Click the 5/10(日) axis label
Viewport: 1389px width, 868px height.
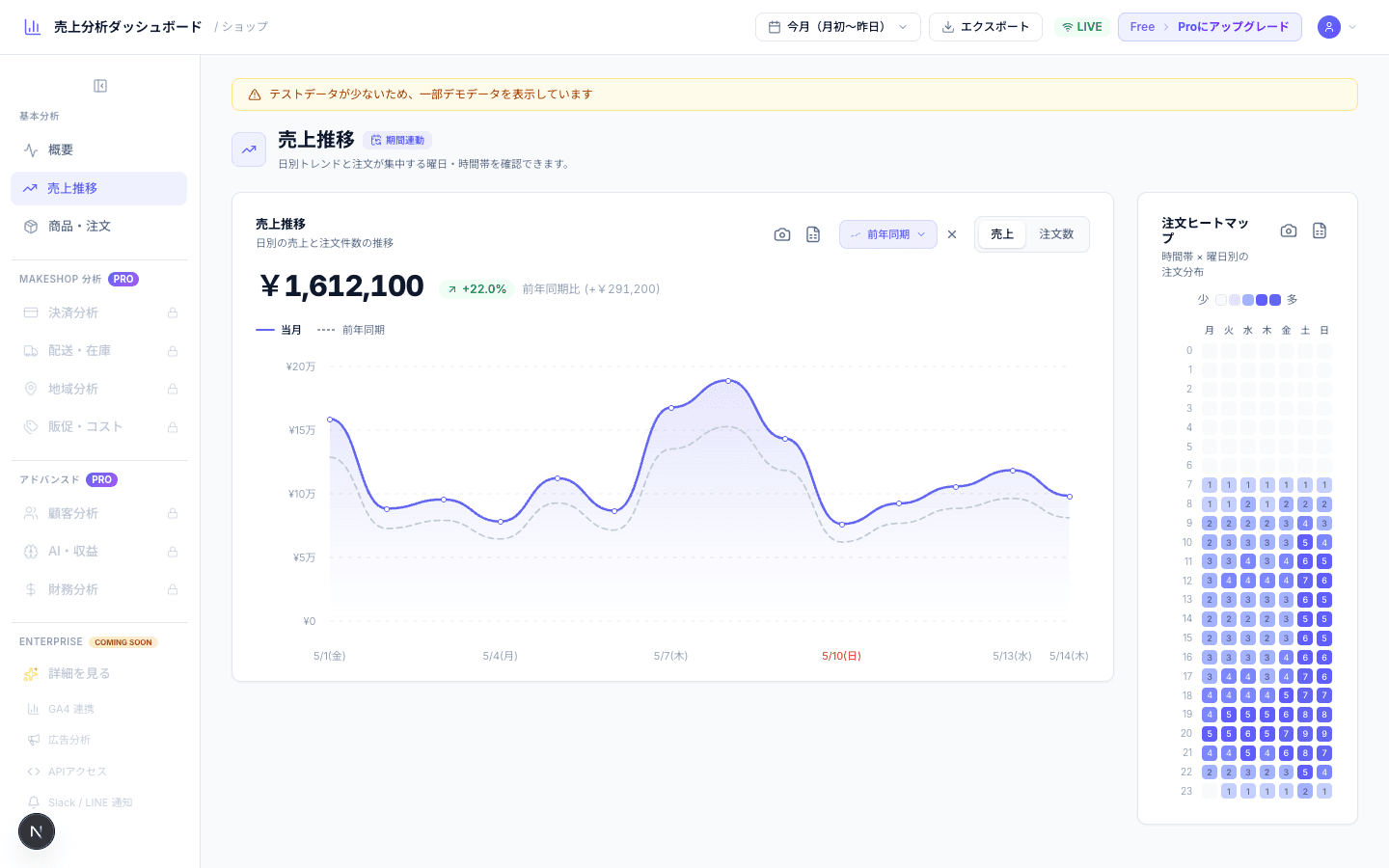841,656
